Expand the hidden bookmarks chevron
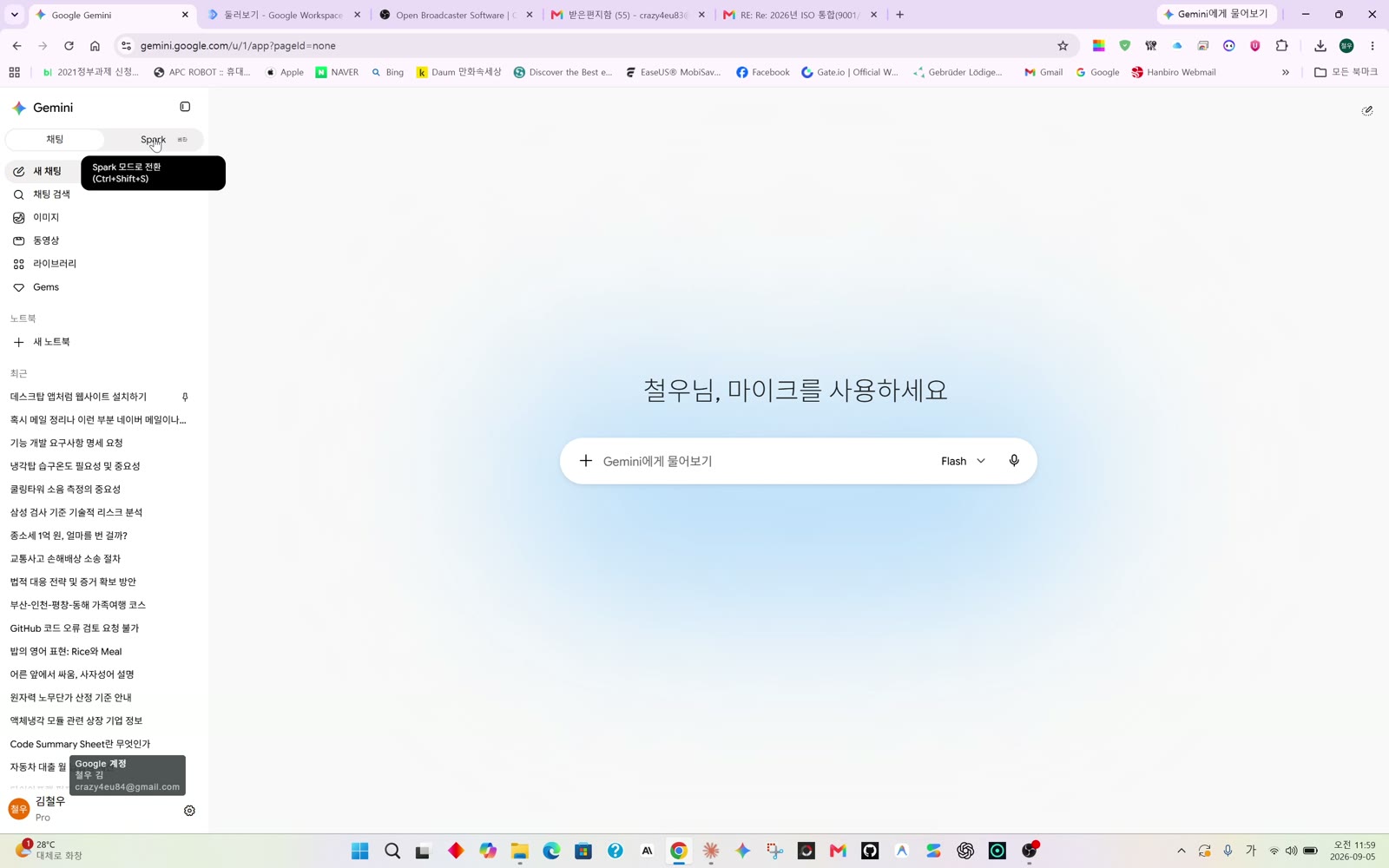Screen dimensions: 1389x868 pos(1286,72)
